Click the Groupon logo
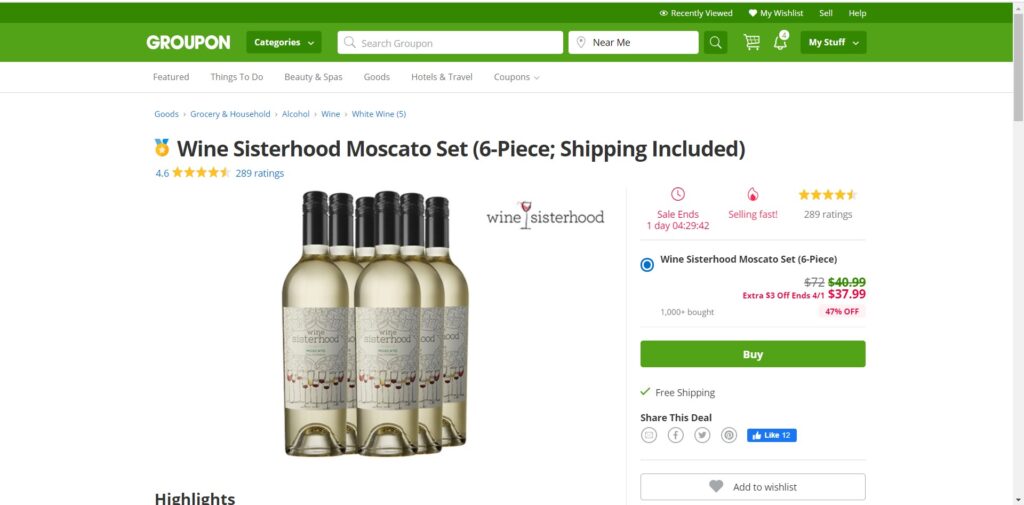 pos(188,42)
